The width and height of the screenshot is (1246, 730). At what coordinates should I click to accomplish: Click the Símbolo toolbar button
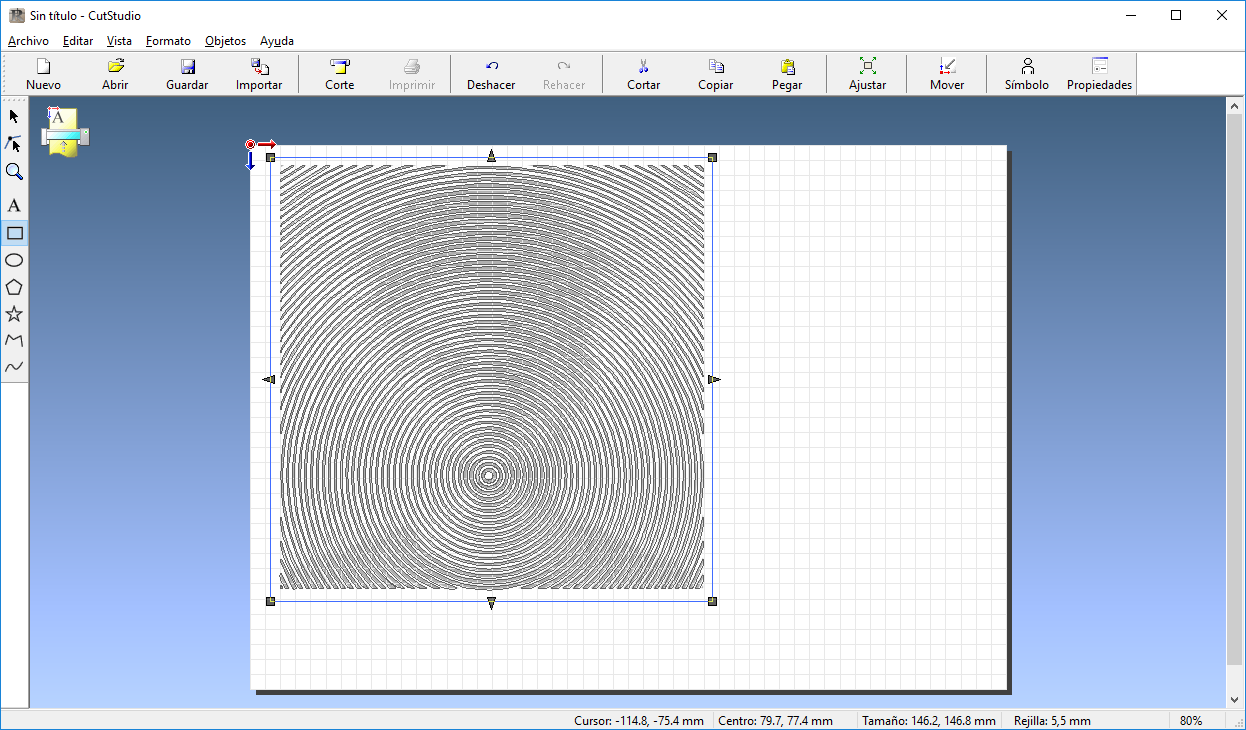(1027, 74)
